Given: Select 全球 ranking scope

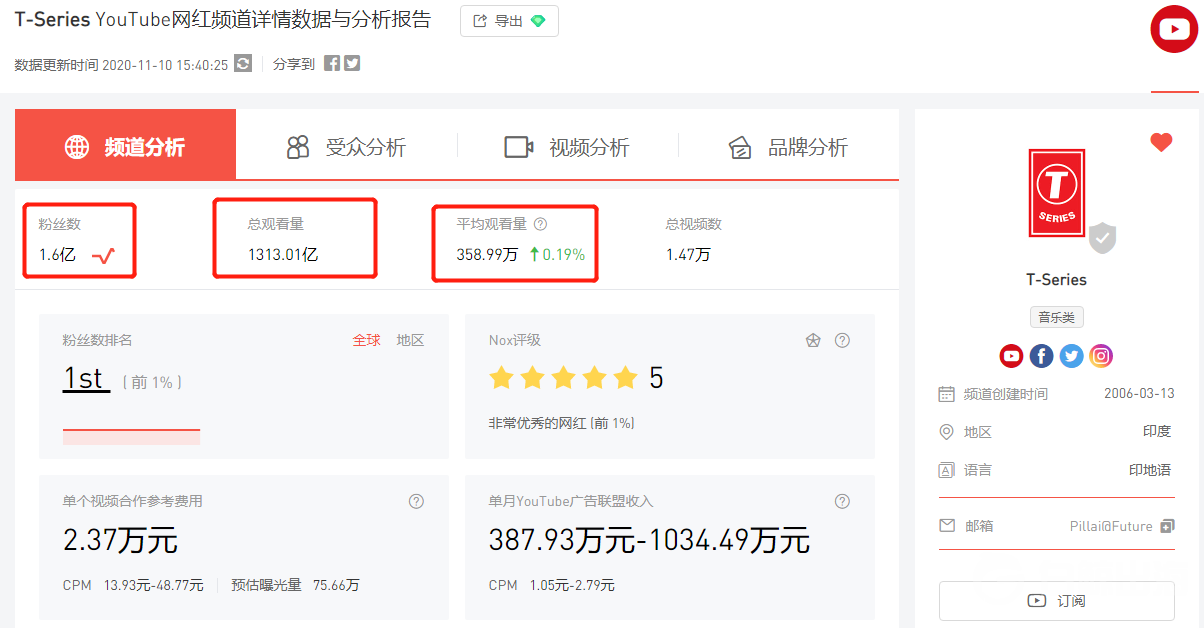Looking at the screenshot, I should click(x=366, y=341).
